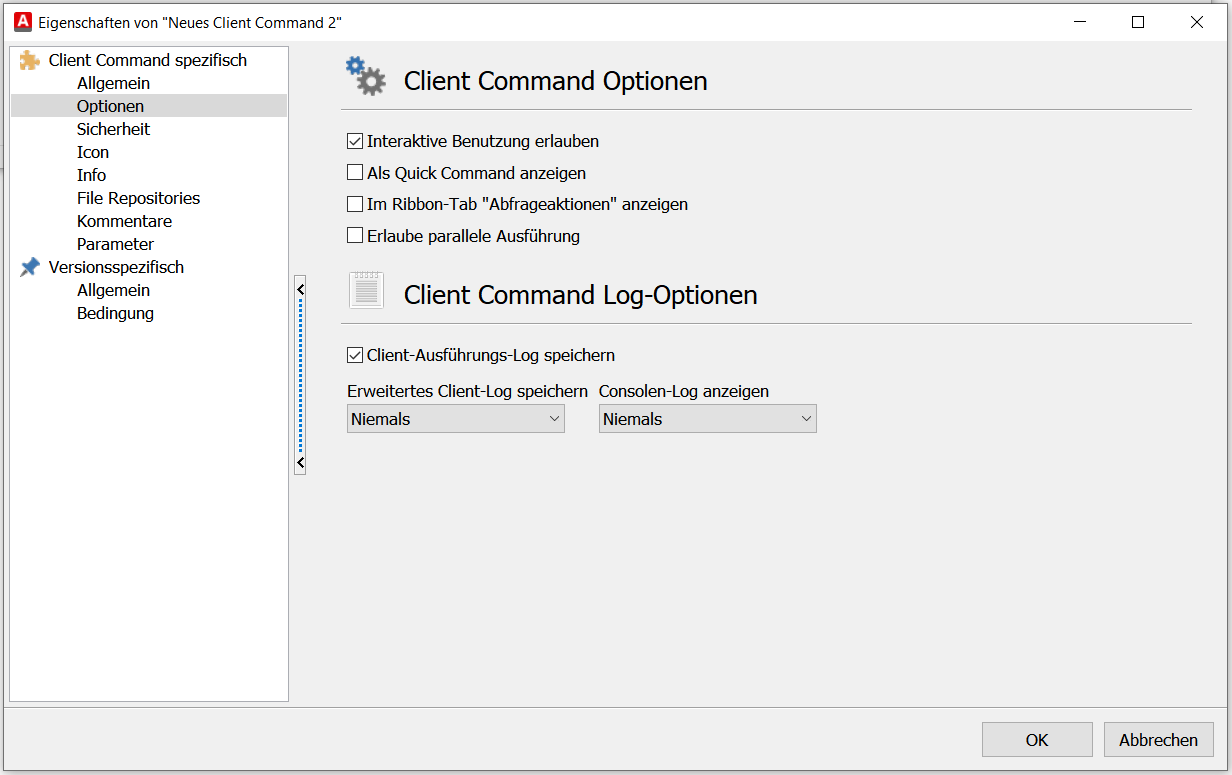Open Consolen-Log anzeigen dropdown
The width and height of the screenshot is (1232, 775).
pyautogui.click(x=708, y=419)
